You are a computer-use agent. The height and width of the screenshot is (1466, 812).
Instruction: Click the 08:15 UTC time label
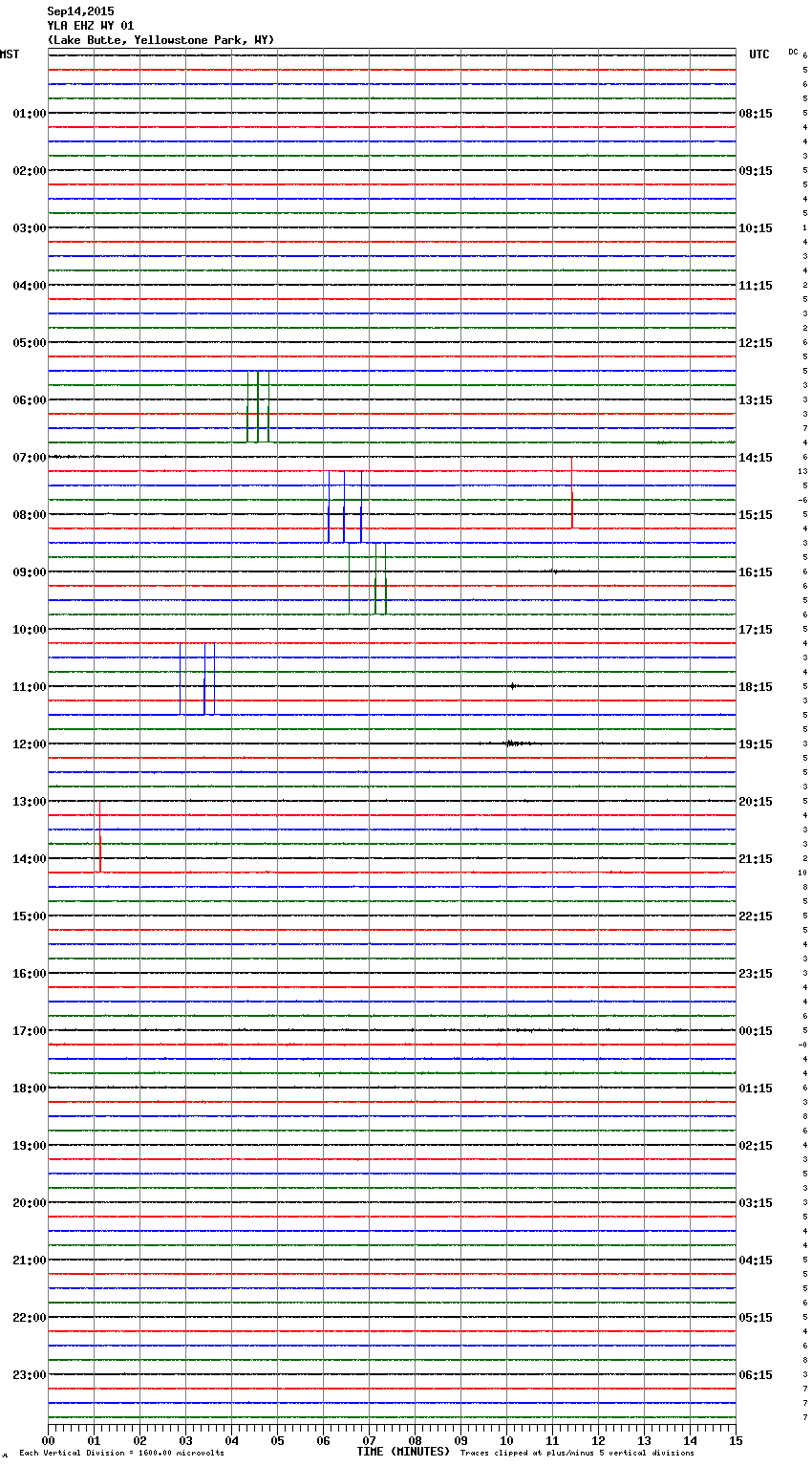tap(756, 114)
